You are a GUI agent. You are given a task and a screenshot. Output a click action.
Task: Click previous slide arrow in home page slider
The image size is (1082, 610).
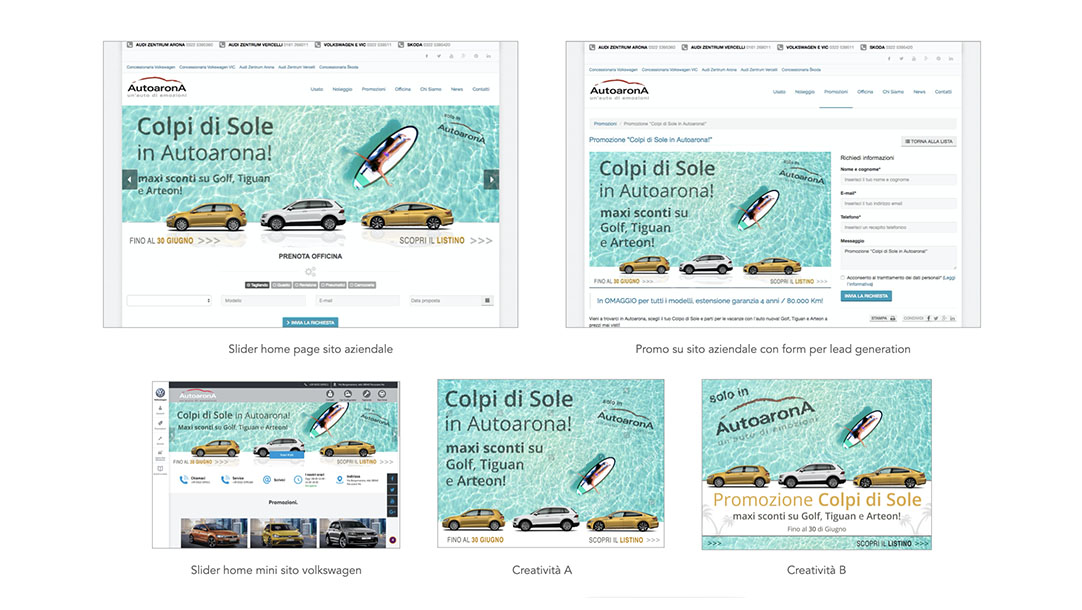coord(129,179)
